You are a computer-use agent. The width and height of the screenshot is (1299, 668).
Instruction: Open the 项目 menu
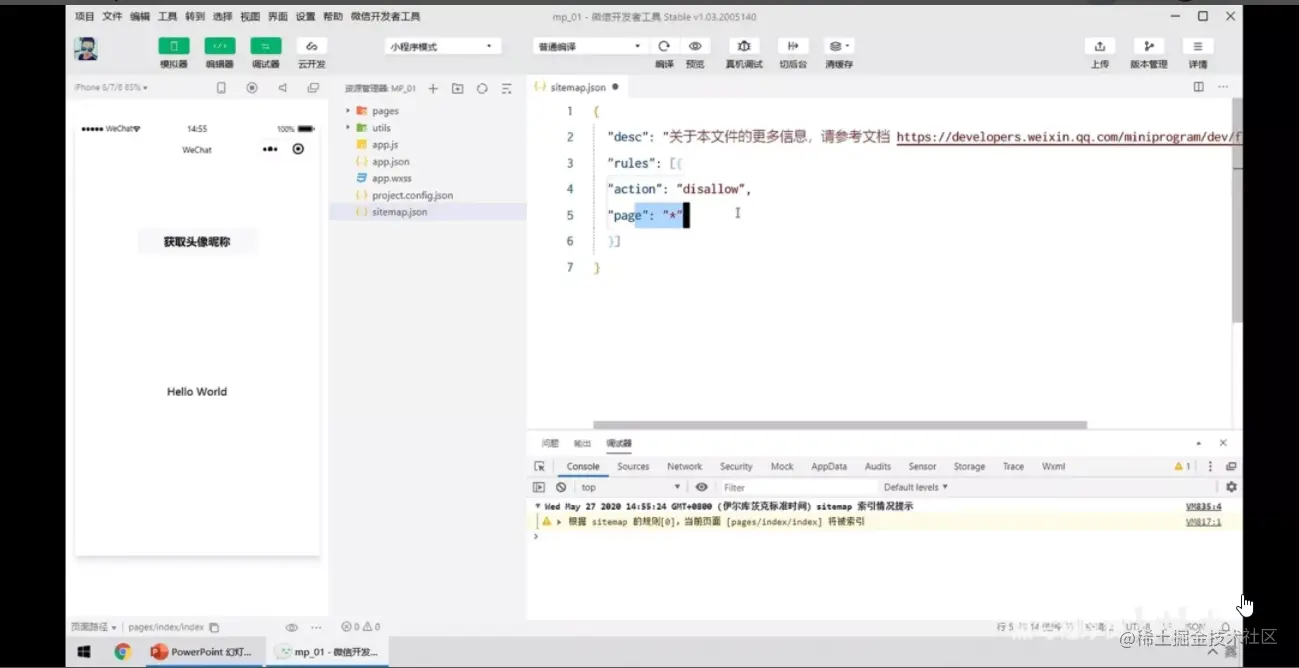[85, 17]
